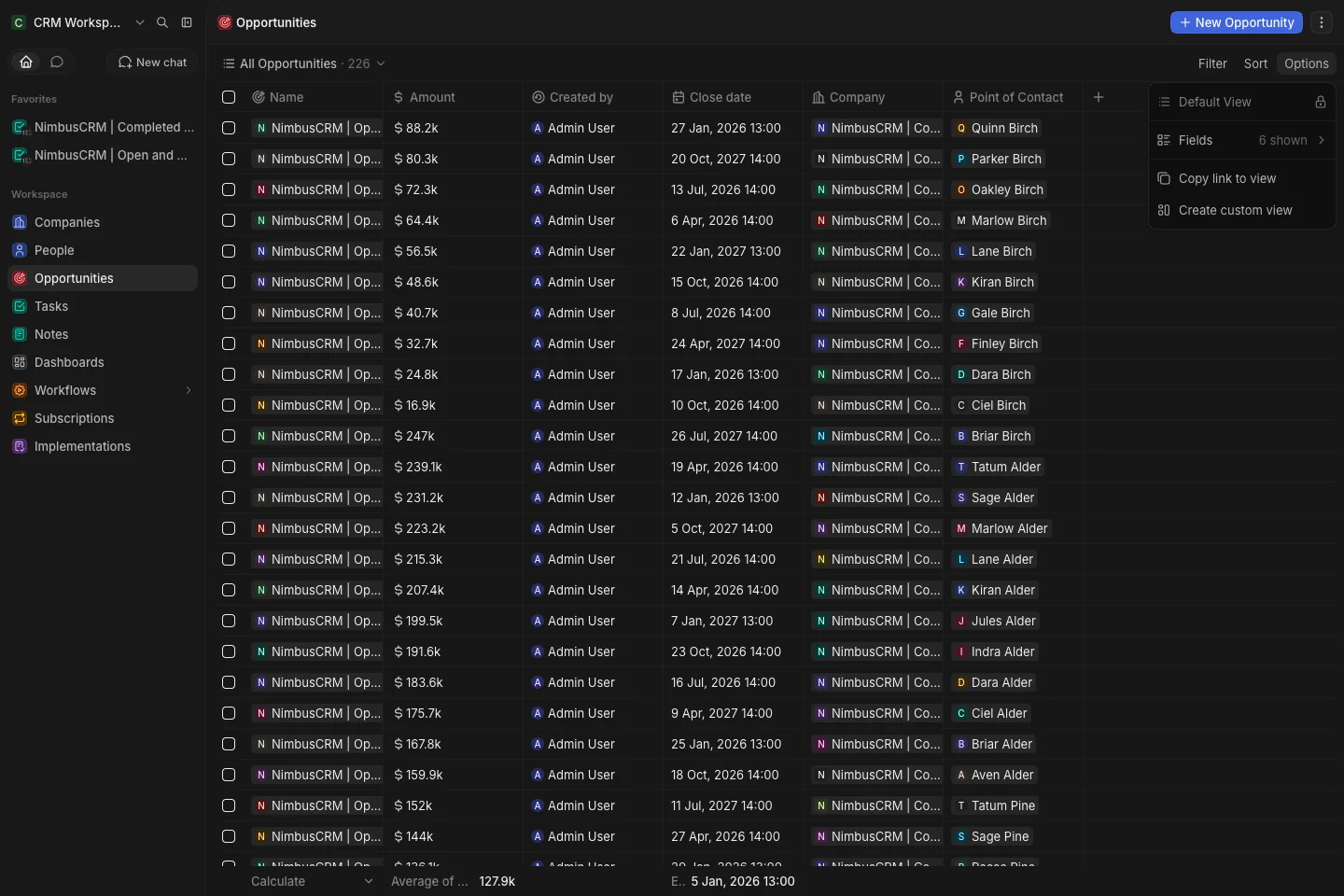Open Tatum Alder contact chip
The image size is (1344, 896).
pyautogui.click(x=998, y=467)
